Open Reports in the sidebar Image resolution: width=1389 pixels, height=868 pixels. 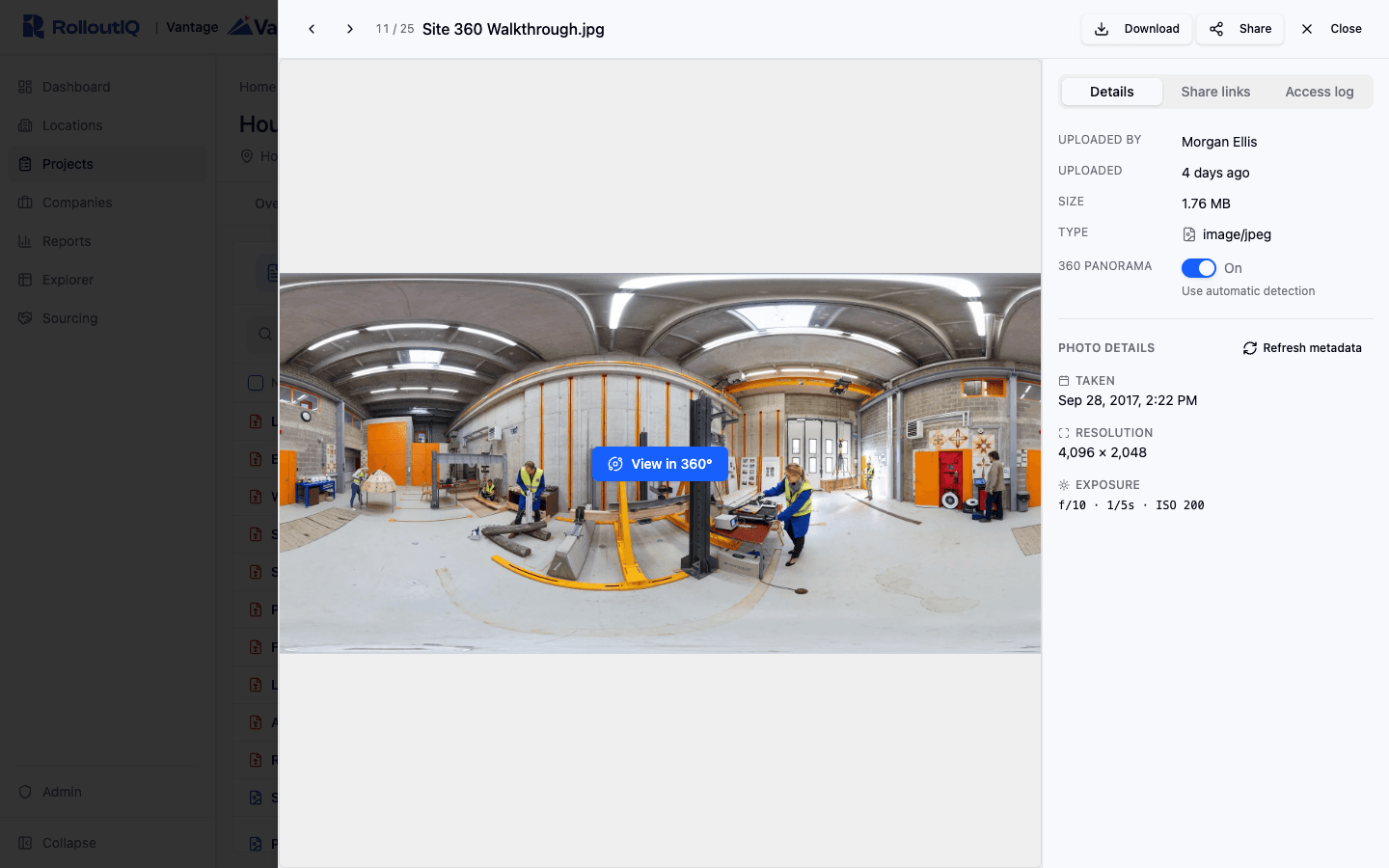coord(107,241)
